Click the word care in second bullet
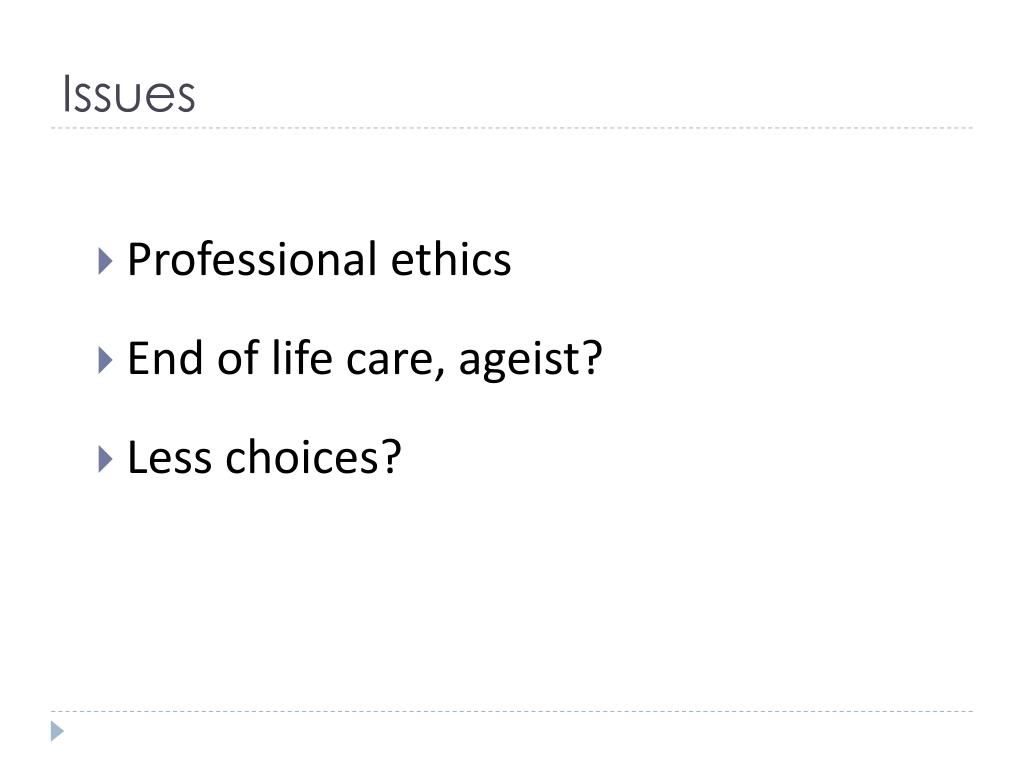The image size is (1024, 768). 389,362
